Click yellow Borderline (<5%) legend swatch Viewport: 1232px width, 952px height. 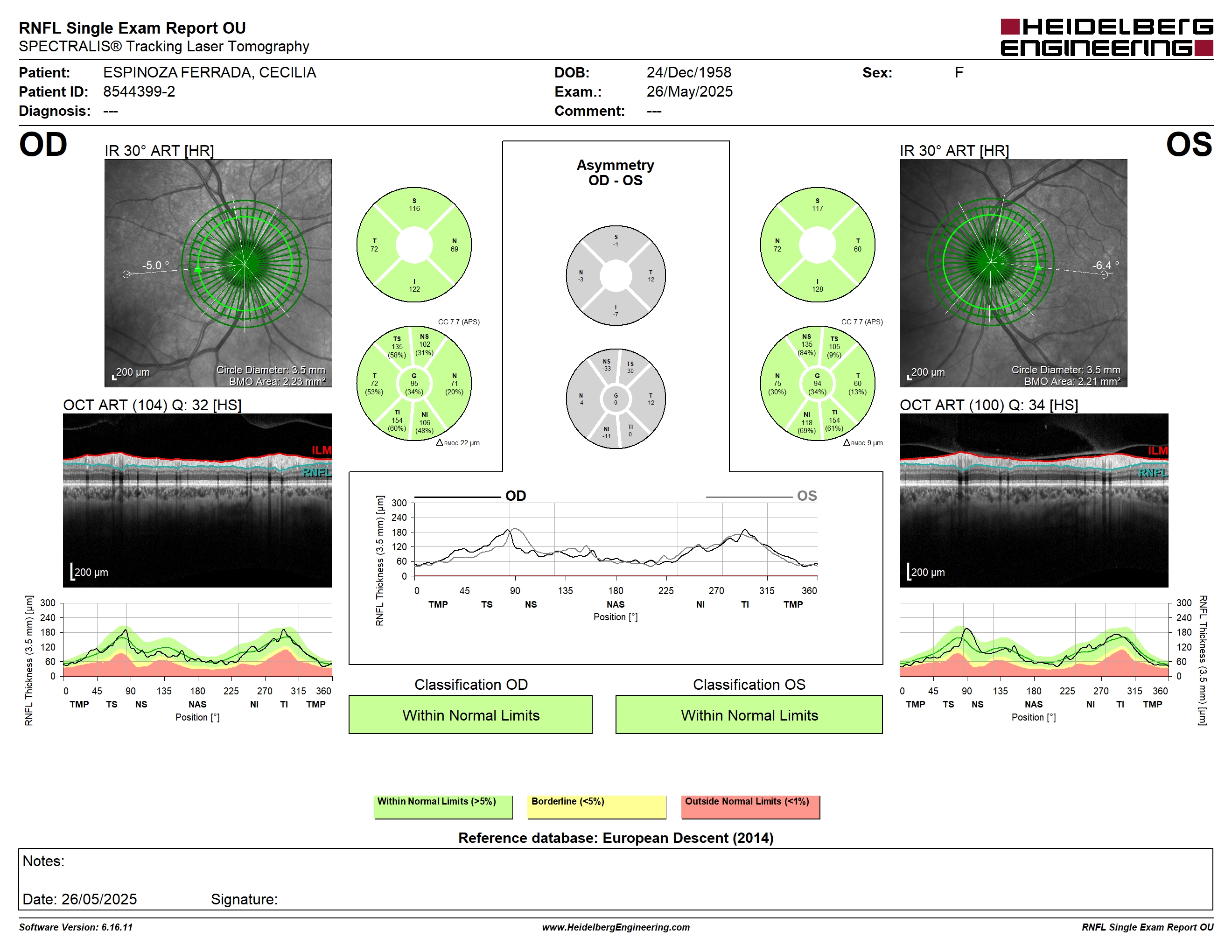coord(597,807)
